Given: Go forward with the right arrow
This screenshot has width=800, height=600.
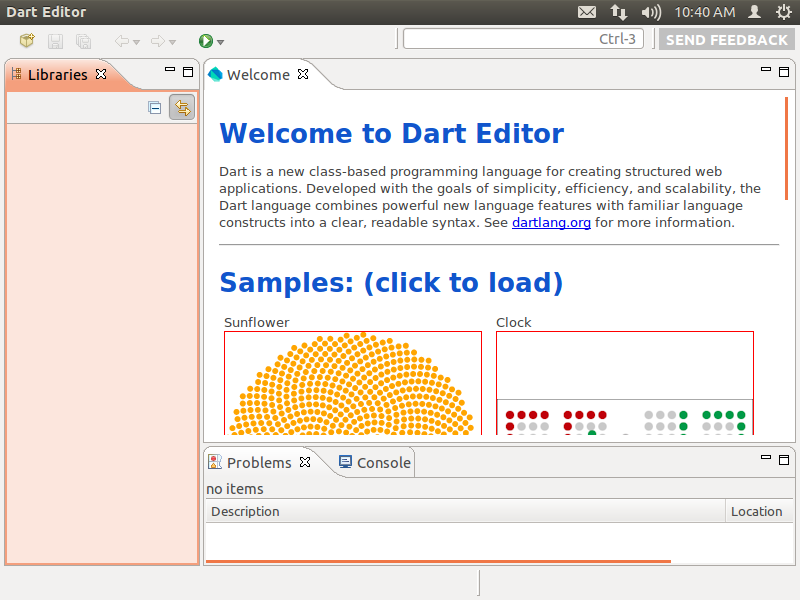Looking at the screenshot, I should 158,41.
